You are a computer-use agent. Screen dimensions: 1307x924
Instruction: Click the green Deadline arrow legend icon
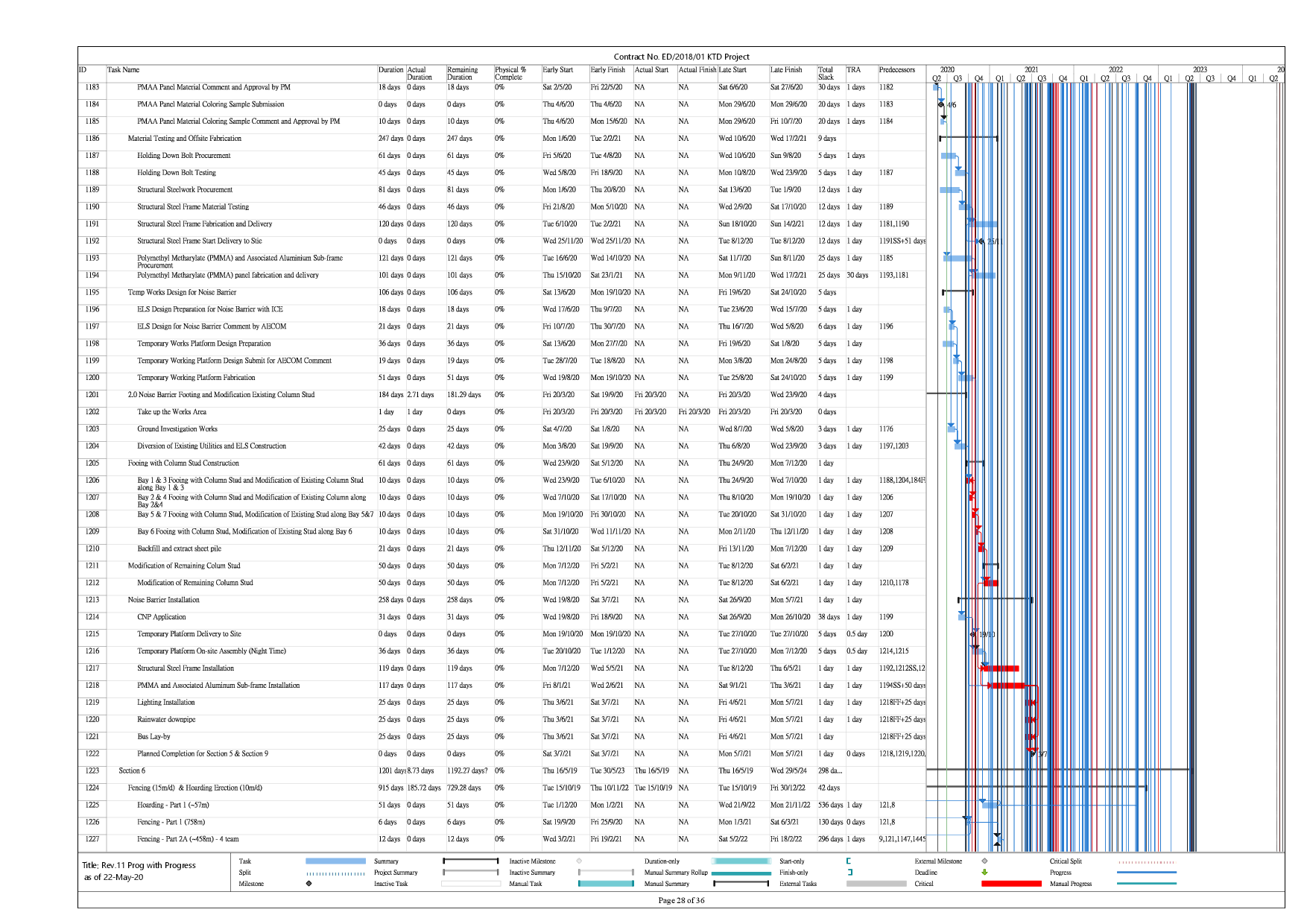[x=984, y=873]
